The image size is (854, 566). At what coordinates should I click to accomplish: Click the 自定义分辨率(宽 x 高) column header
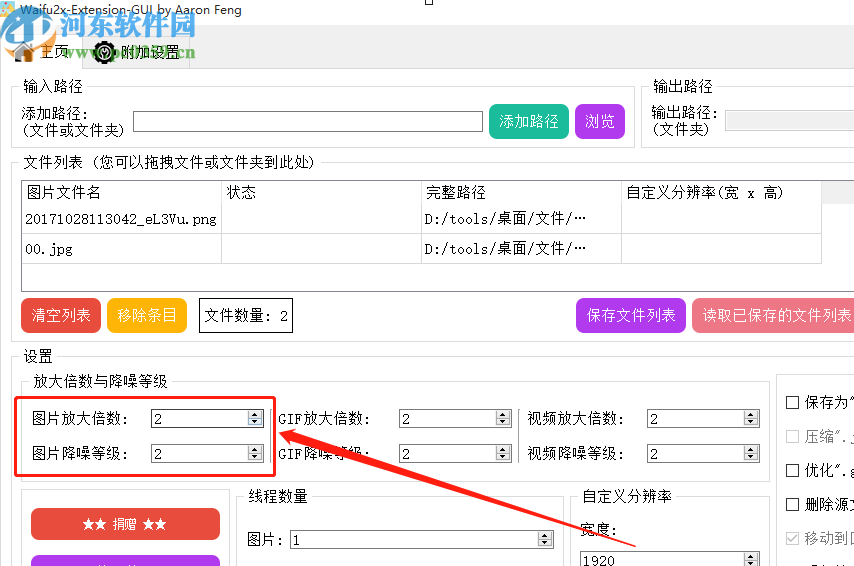pyautogui.click(x=721, y=192)
